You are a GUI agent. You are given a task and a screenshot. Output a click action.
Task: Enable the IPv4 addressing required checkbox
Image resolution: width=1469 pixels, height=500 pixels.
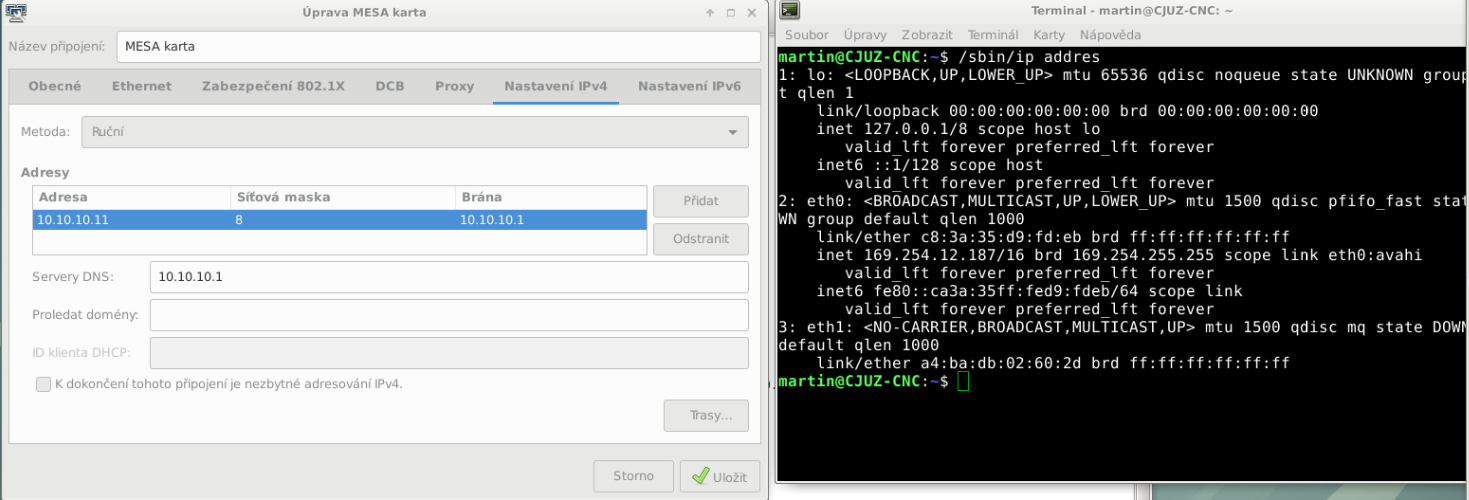pyautogui.click(x=43, y=384)
